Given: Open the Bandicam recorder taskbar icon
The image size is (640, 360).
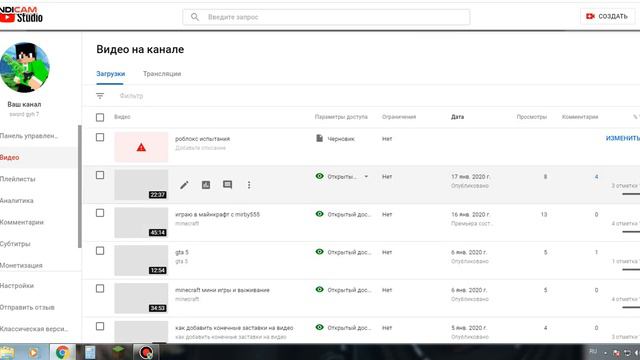Looking at the screenshot, I should pos(146,352).
